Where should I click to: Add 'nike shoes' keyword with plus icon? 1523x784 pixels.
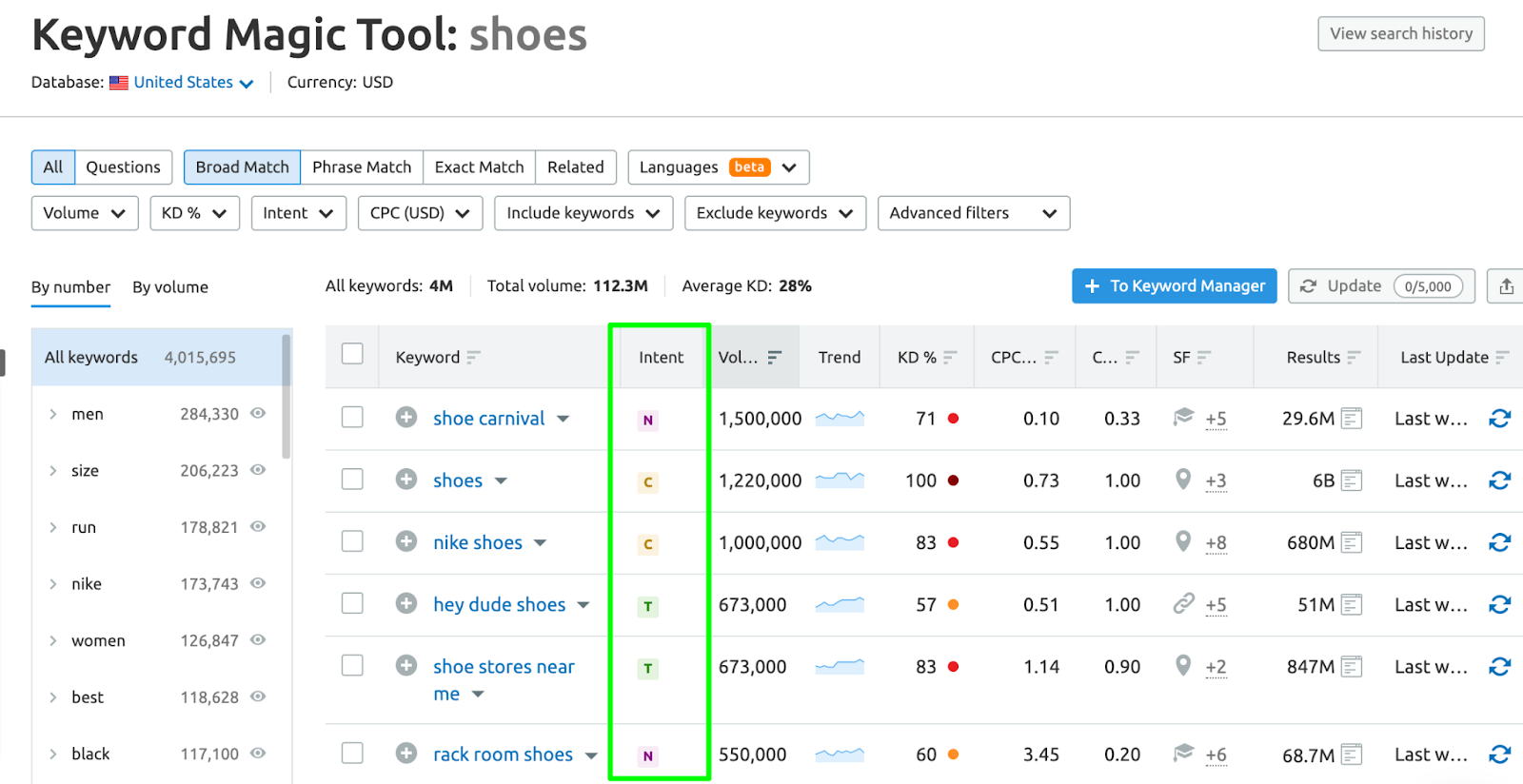tap(406, 540)
